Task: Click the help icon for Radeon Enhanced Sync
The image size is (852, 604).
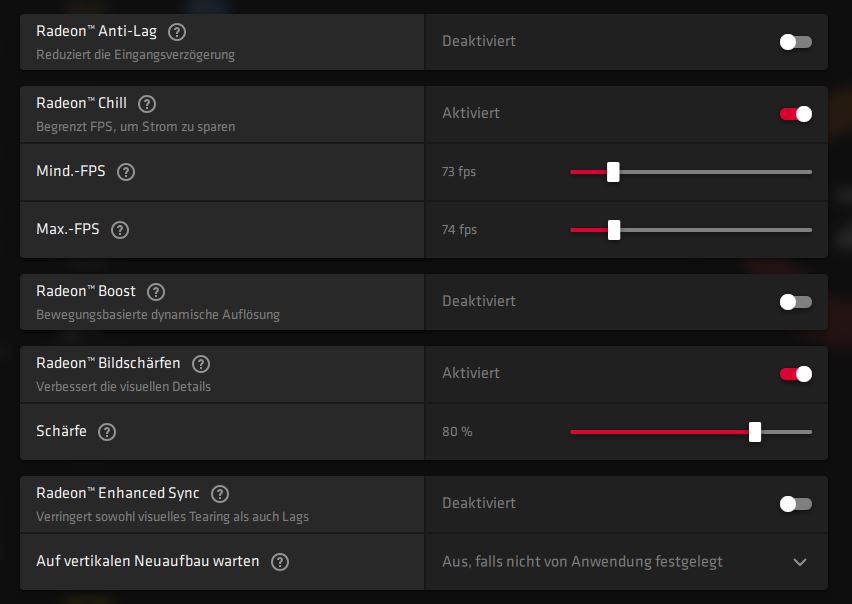Action: [220, 494]
